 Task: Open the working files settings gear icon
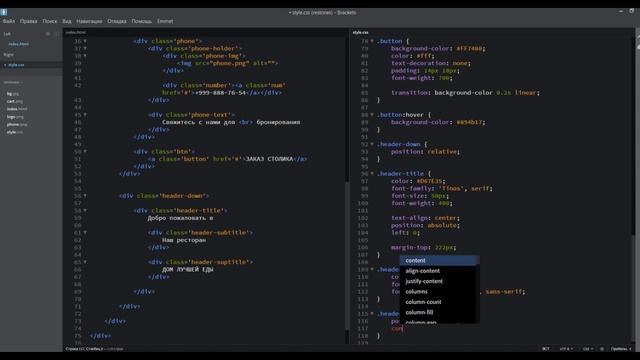(48, 34)
